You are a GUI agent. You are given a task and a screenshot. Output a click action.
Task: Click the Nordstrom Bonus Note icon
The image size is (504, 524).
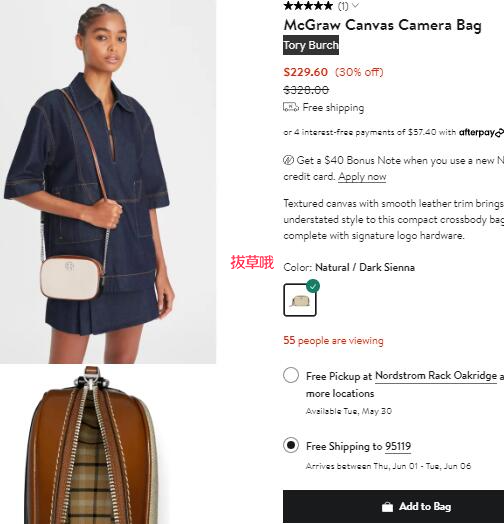[x=288, y=160]
